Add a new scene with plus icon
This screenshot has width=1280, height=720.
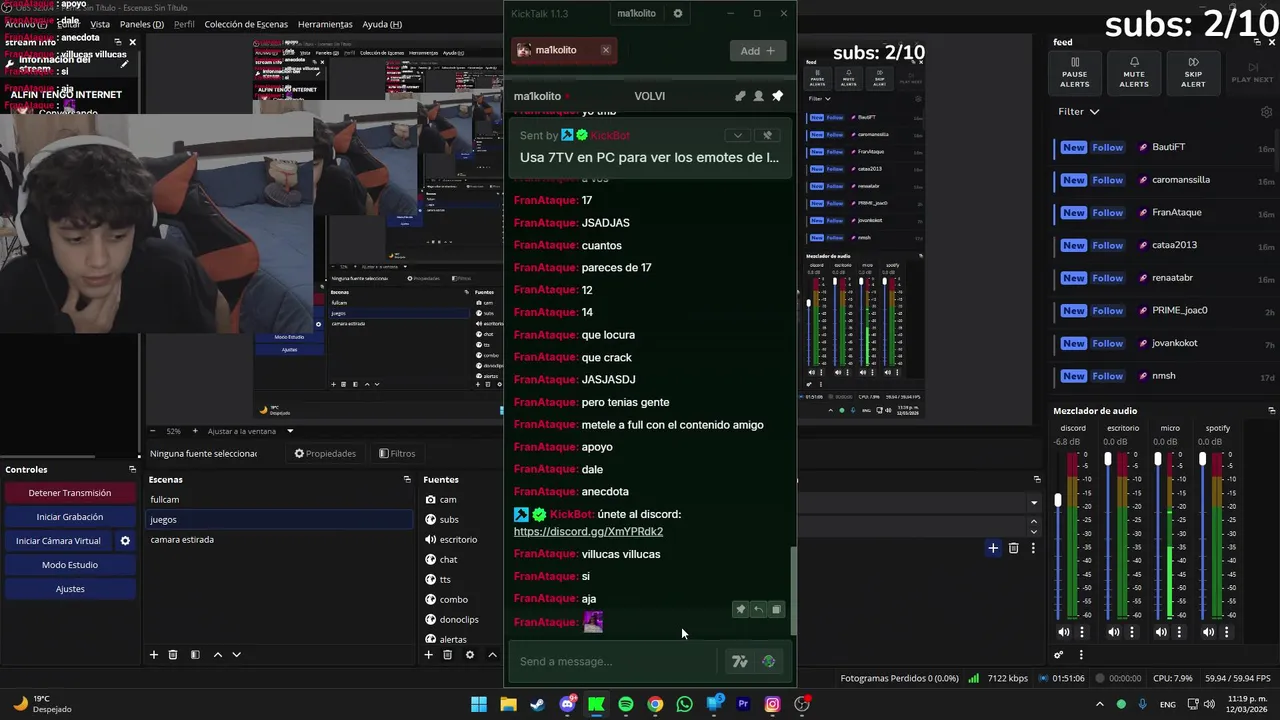pos(154,654)
